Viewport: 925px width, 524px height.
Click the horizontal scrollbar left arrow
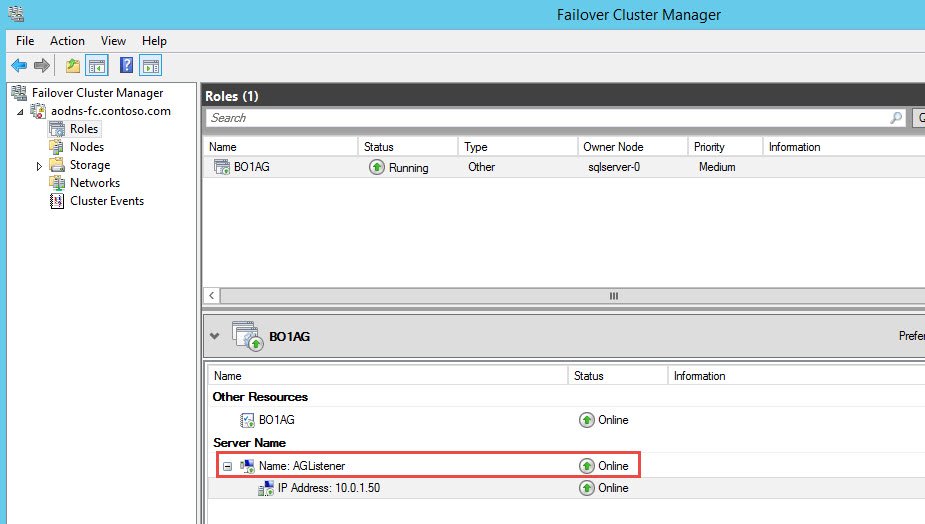tap(212, 296)
